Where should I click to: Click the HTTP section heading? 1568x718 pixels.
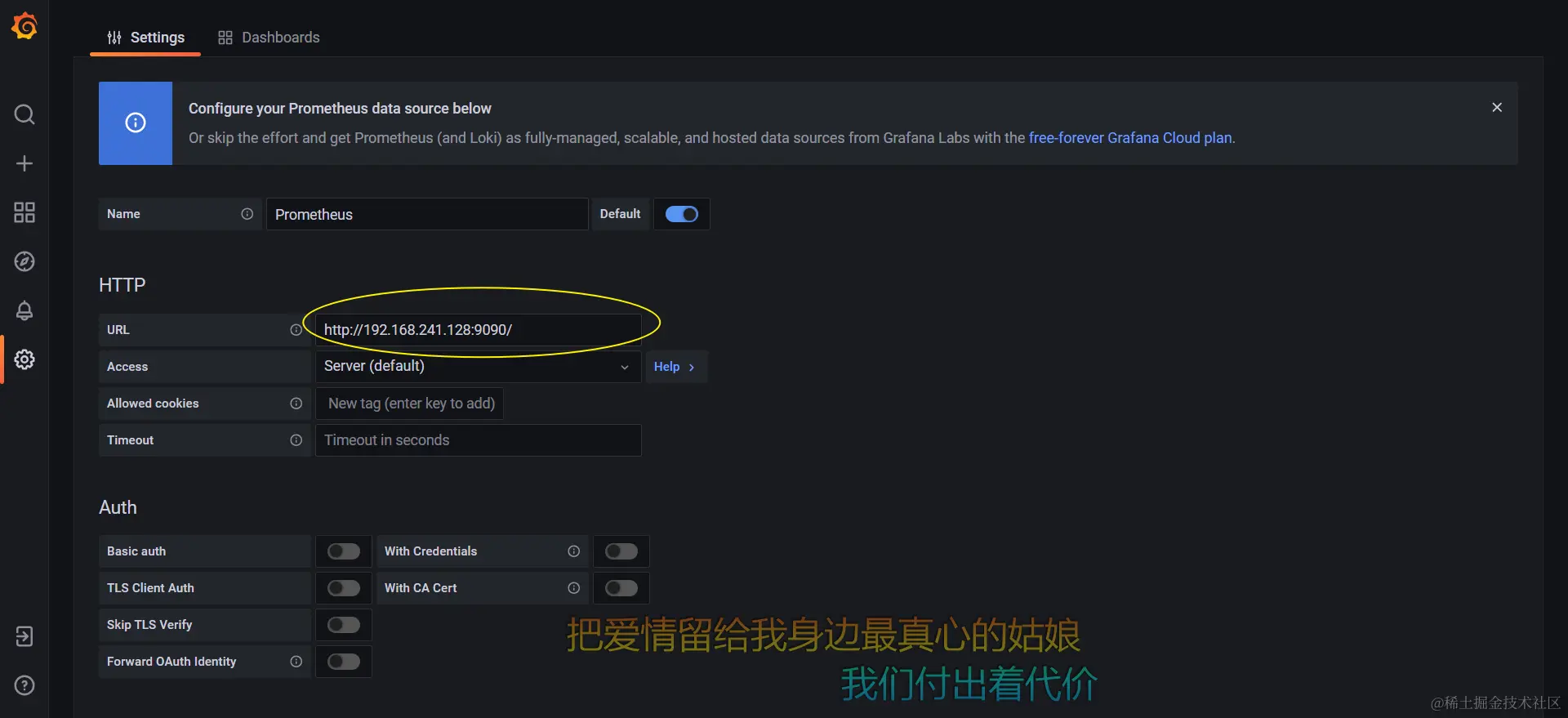pyautogui.click(x=122, y=285)
